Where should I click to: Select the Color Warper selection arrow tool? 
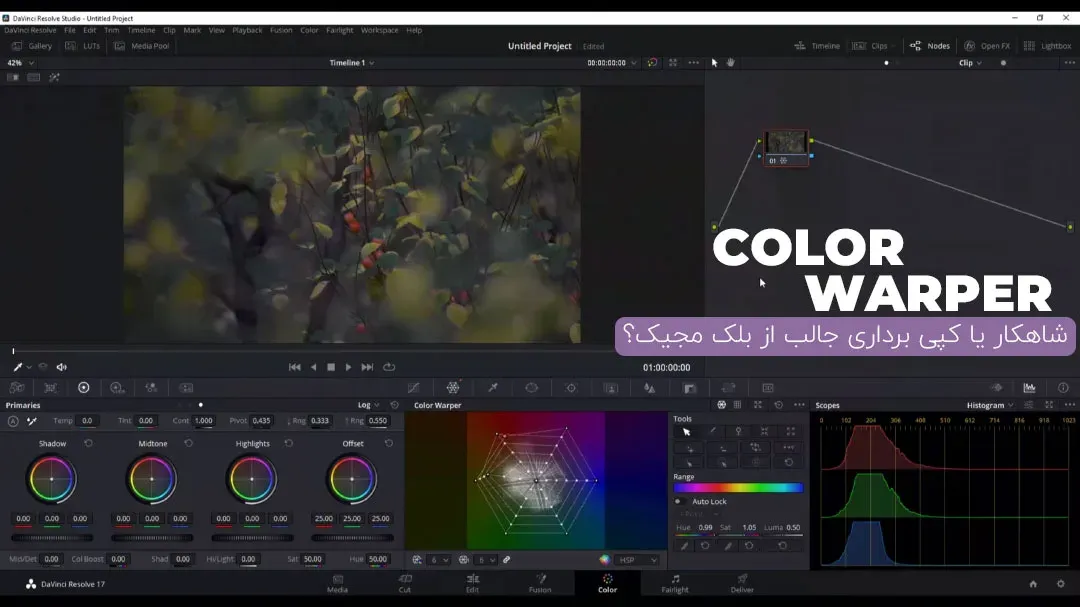(x=687, y=432)
